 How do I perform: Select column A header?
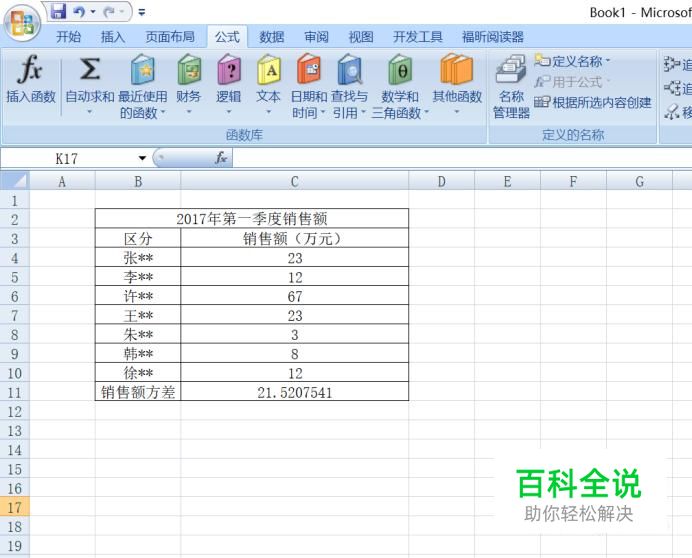click(62, 181)
